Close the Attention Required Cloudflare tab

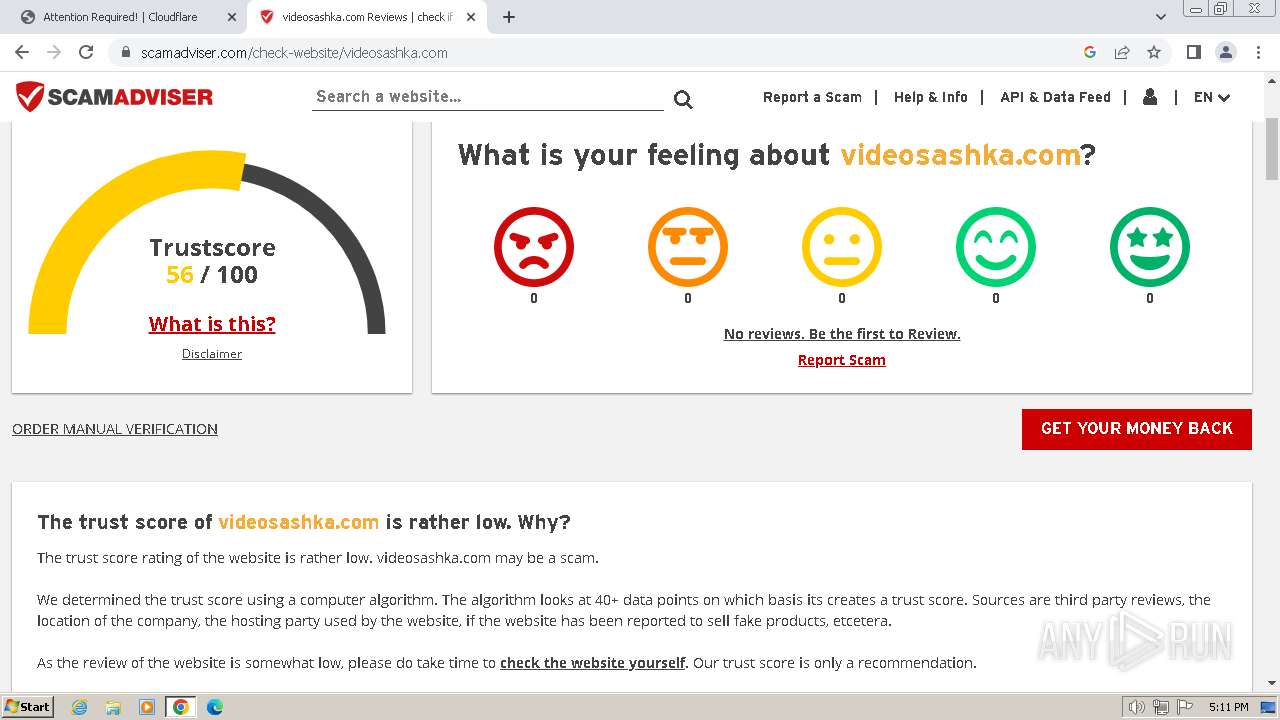point(232,17)
